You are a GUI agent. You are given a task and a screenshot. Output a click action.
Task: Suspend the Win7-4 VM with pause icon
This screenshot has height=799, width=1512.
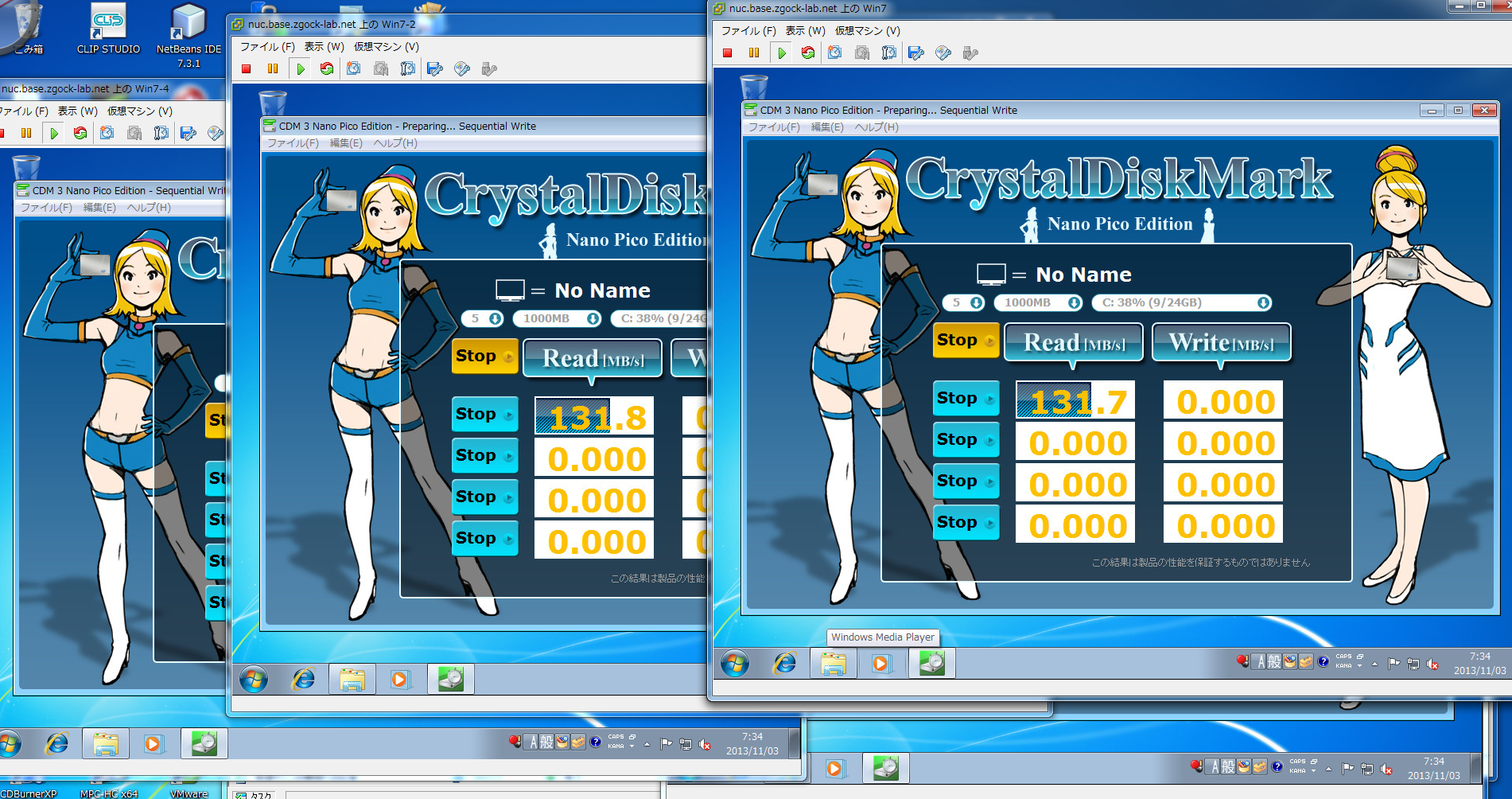pyautogui.click(x=26, y=133)
